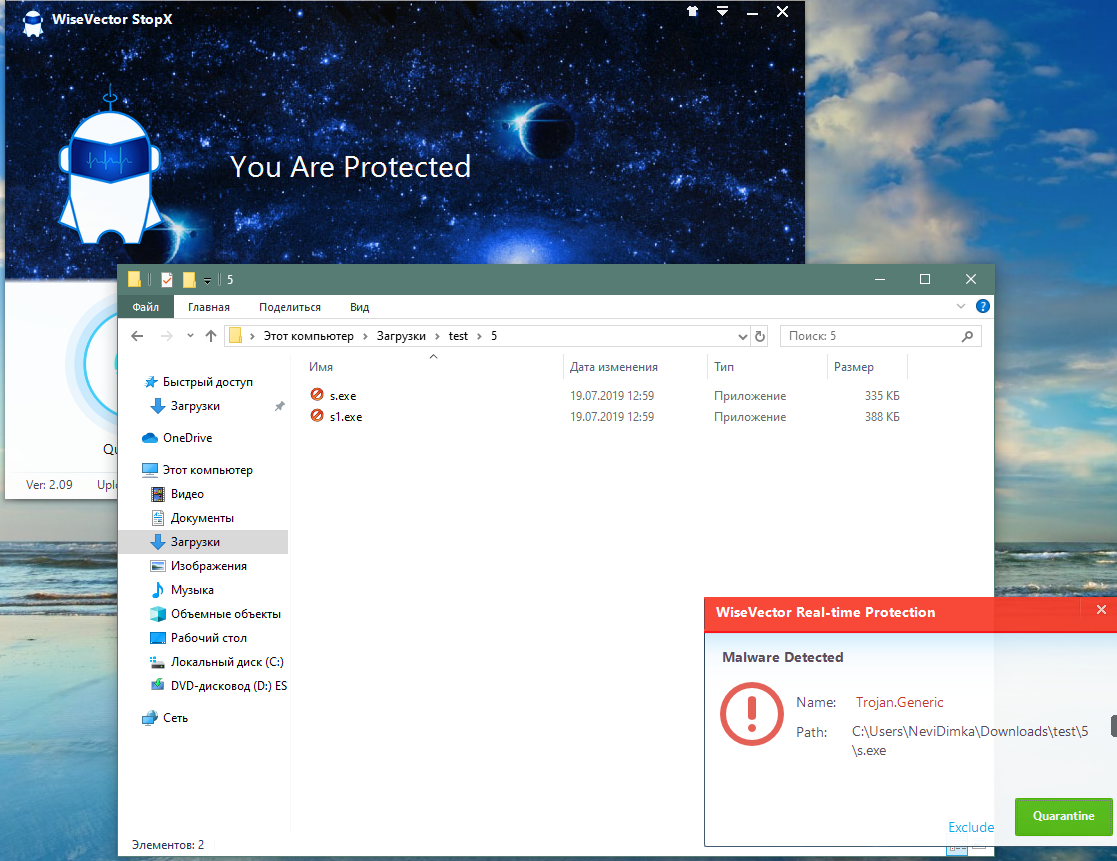Viewport: 1117px width, 861px height.
Task: Sort by the Размер column header
Action: coord(853,367)
